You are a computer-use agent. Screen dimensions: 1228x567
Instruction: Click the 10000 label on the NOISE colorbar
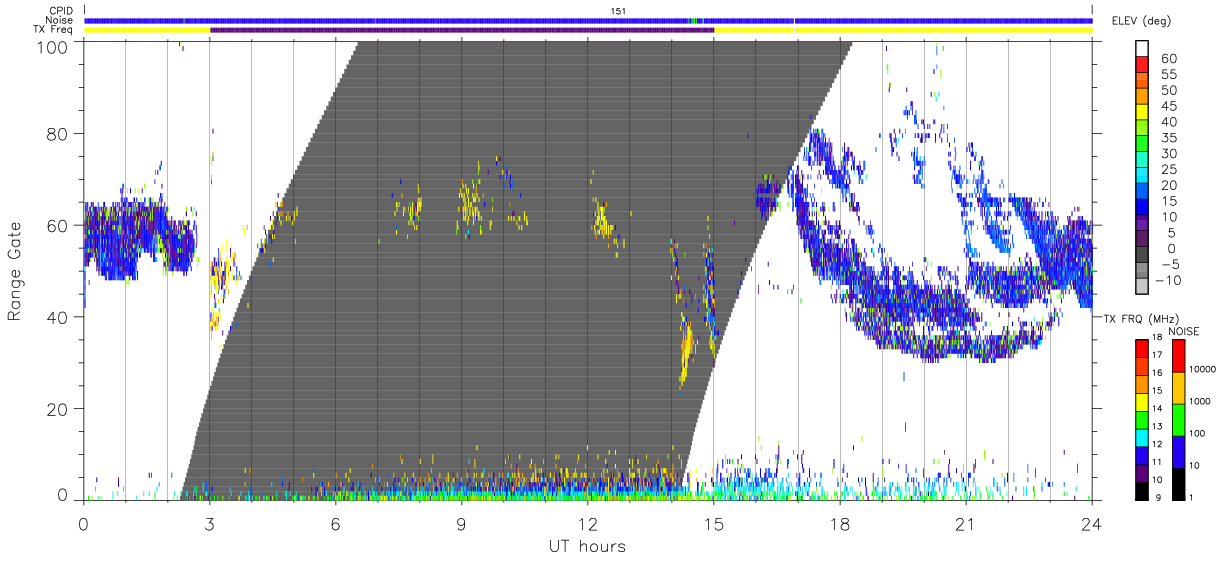point(1202,371)
